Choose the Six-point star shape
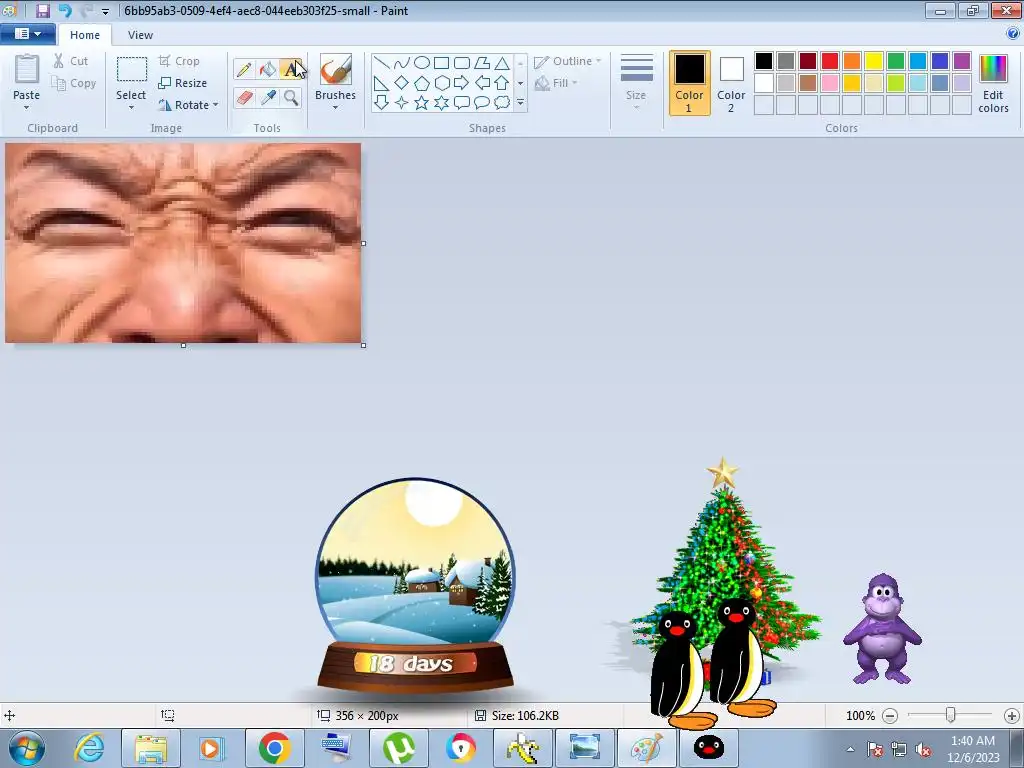Viewport: 1024px width, 768px height. click(441, 103)
